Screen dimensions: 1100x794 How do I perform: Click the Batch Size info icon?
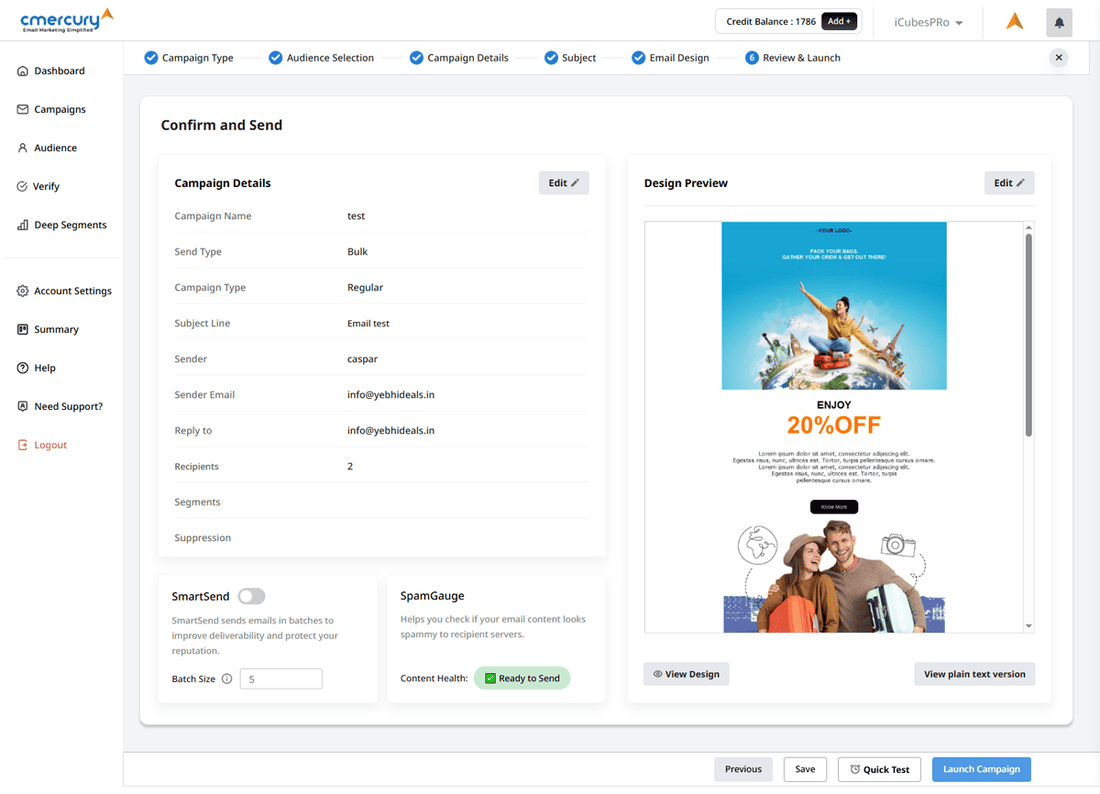(227, 679)
